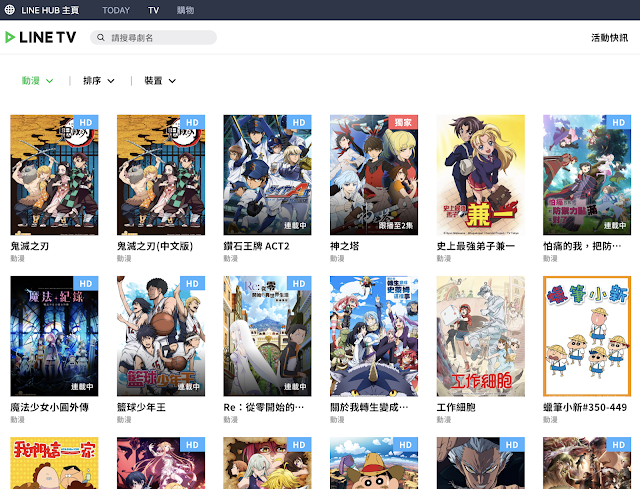Switch to the TV tab
This screenshot has width=640, height=489.
pos(153,10)
